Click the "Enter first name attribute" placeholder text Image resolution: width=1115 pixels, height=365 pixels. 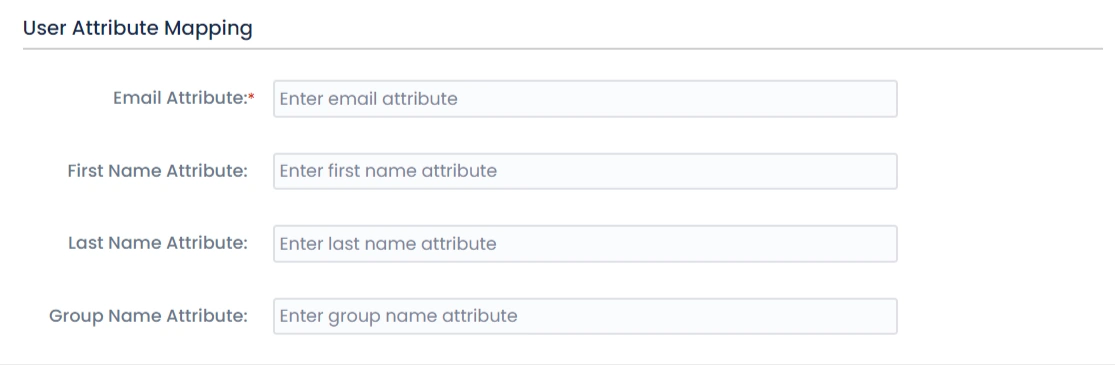pos(388,171)
